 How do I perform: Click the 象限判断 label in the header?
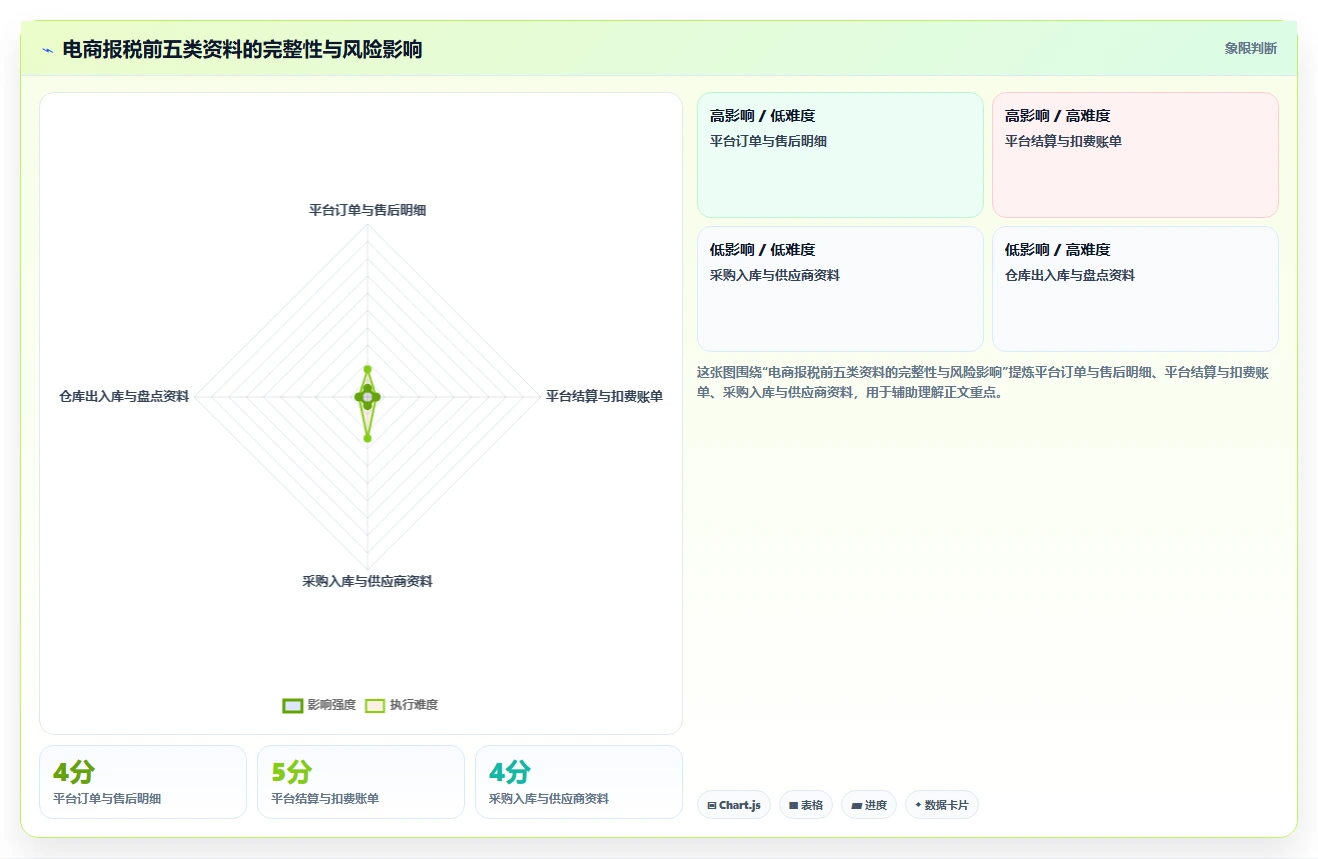pos(1251,48)
